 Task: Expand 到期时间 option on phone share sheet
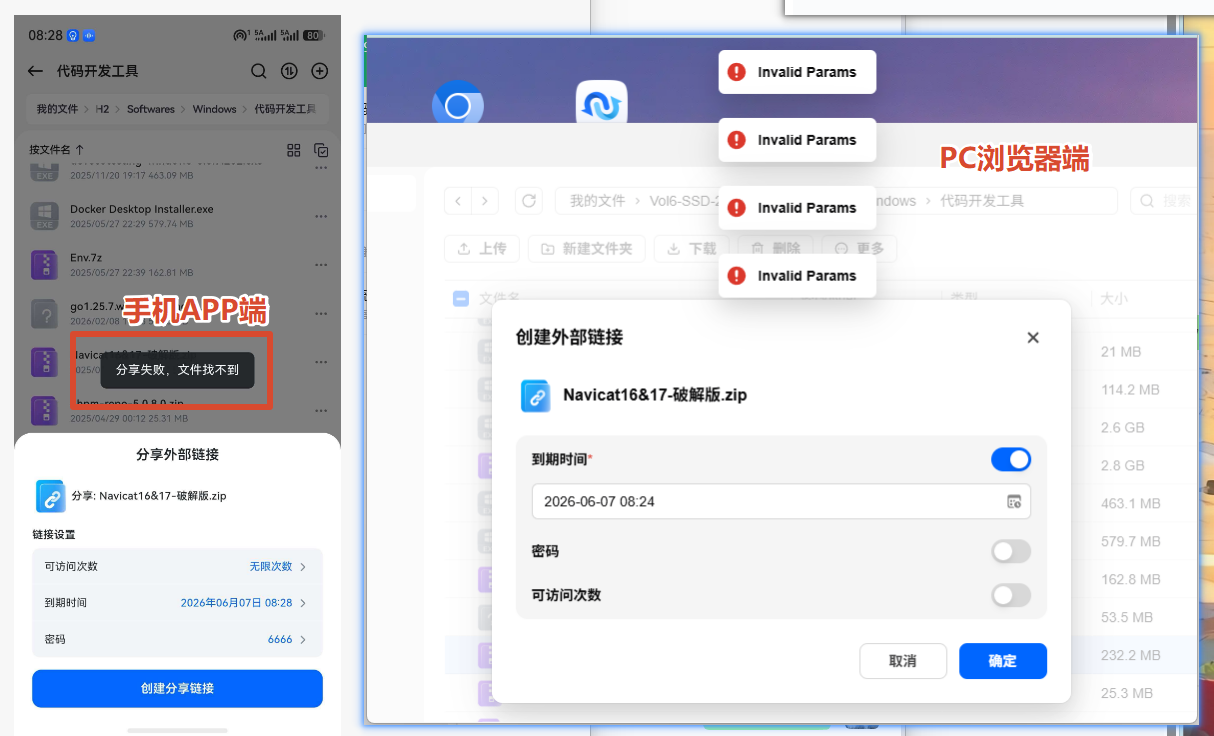177,603
